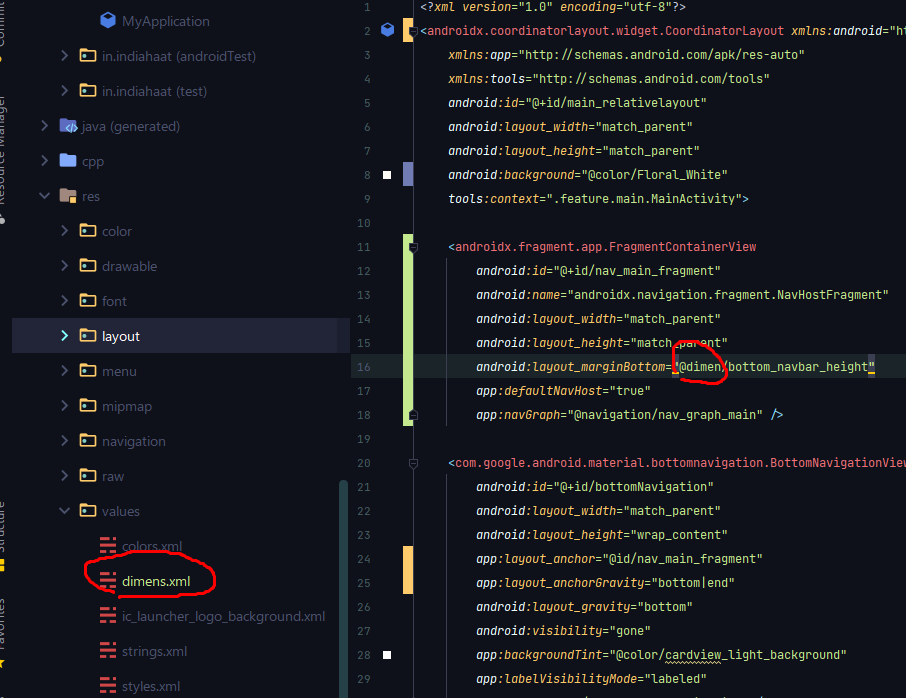Expand the menu resource folder
This screenshot has width=906, height=698.
click(x=64, y=370)
